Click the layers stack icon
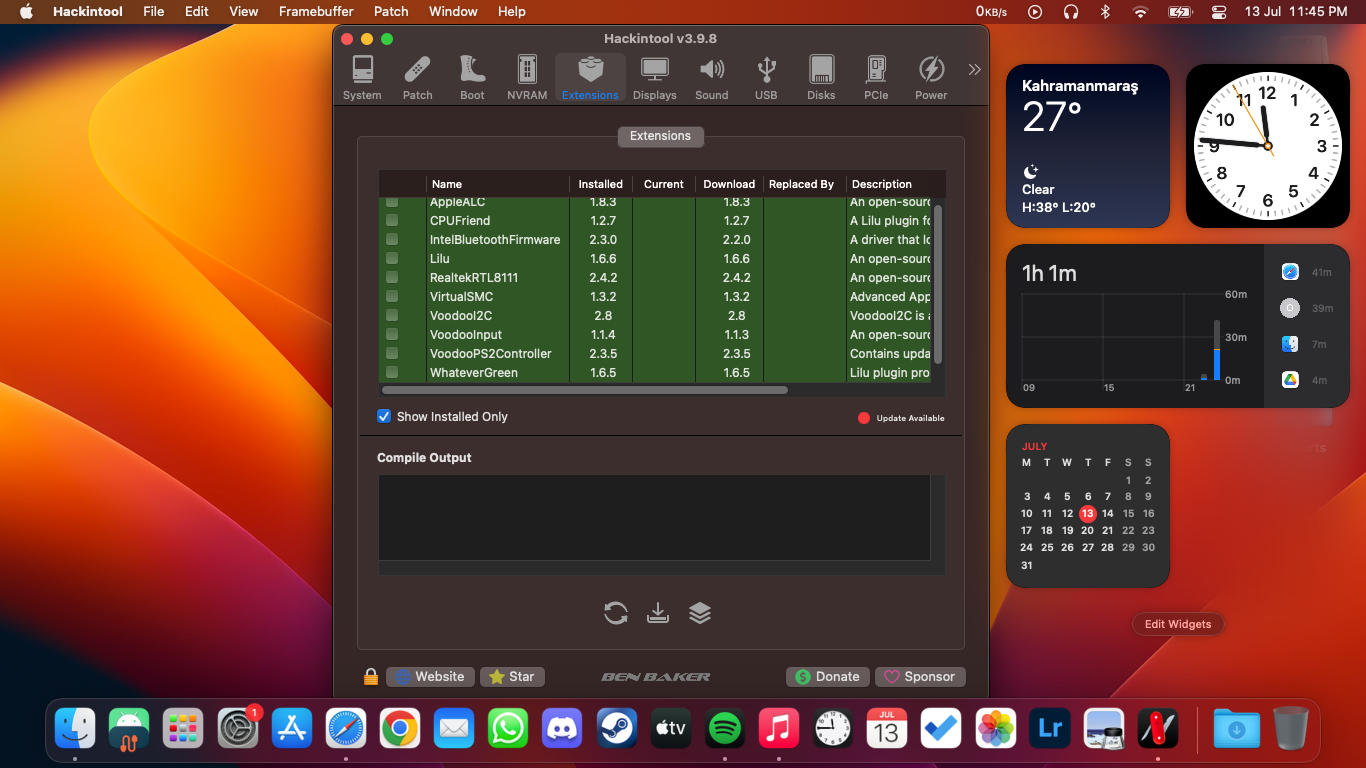This screenshot has width=1366, height=768. pos(700,613)
